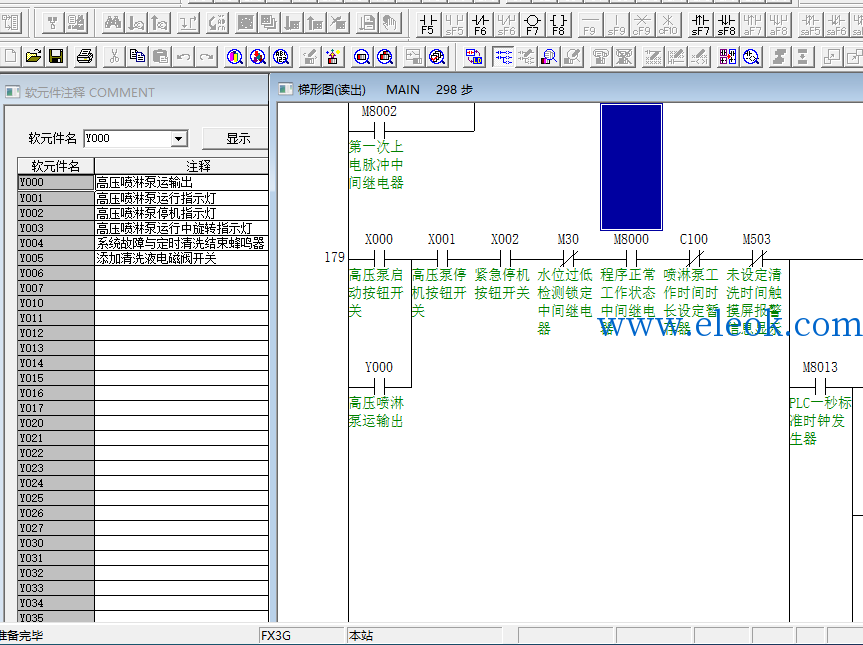Click the vertical line sF9 toolbar icon
The image size is (863, 645).
pos(616,25)
